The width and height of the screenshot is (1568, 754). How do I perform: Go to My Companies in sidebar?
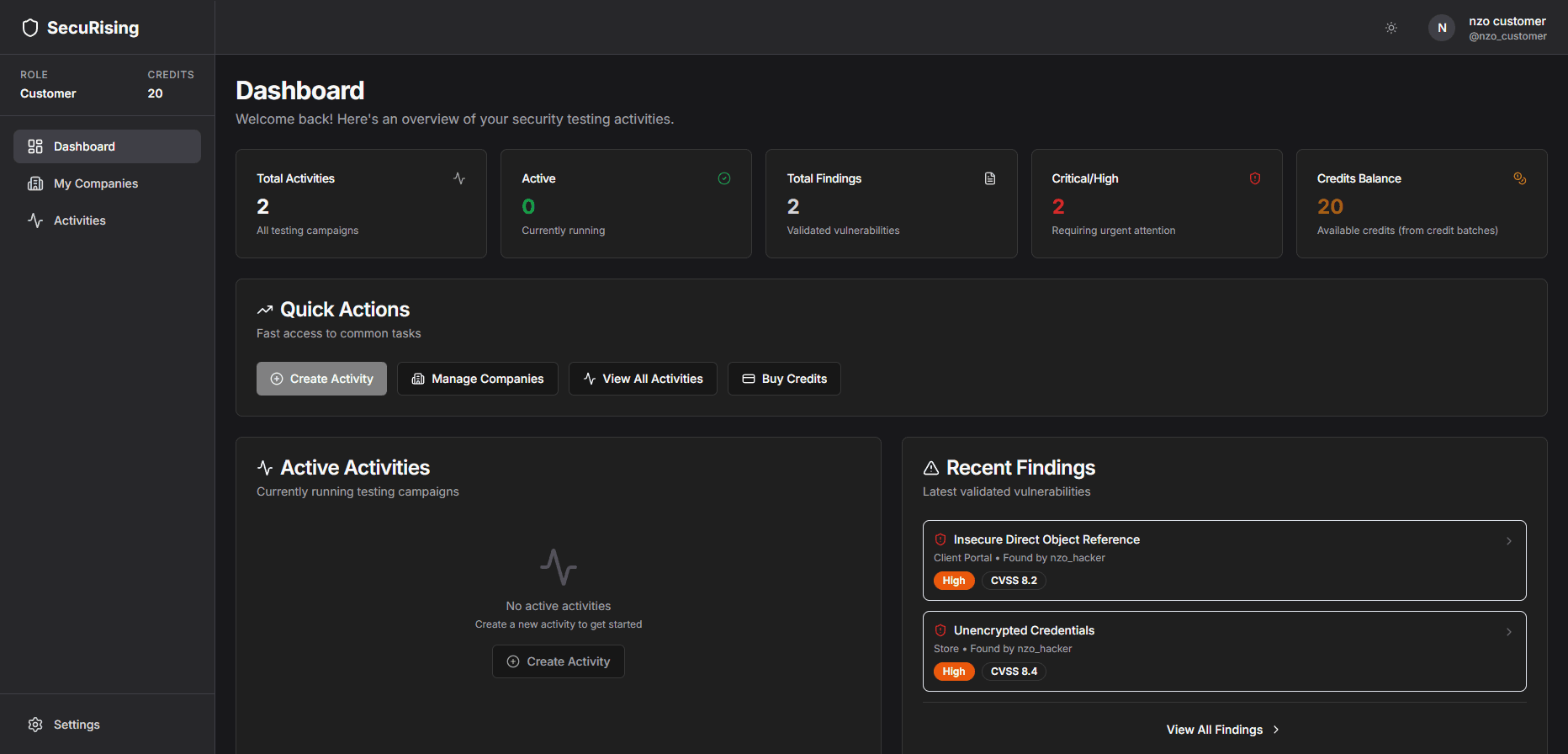pyautogui.click(x=107, y=183)
